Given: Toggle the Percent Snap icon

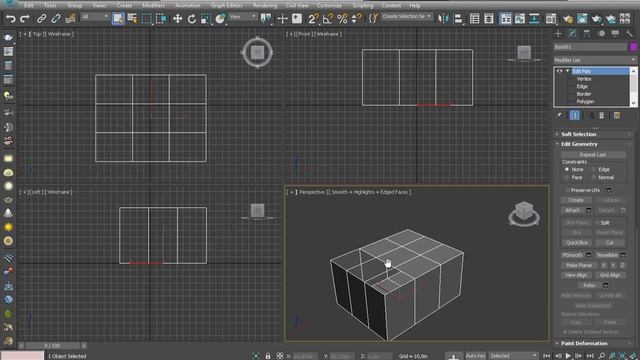Looking at the screenshot, I should [342, 19].
